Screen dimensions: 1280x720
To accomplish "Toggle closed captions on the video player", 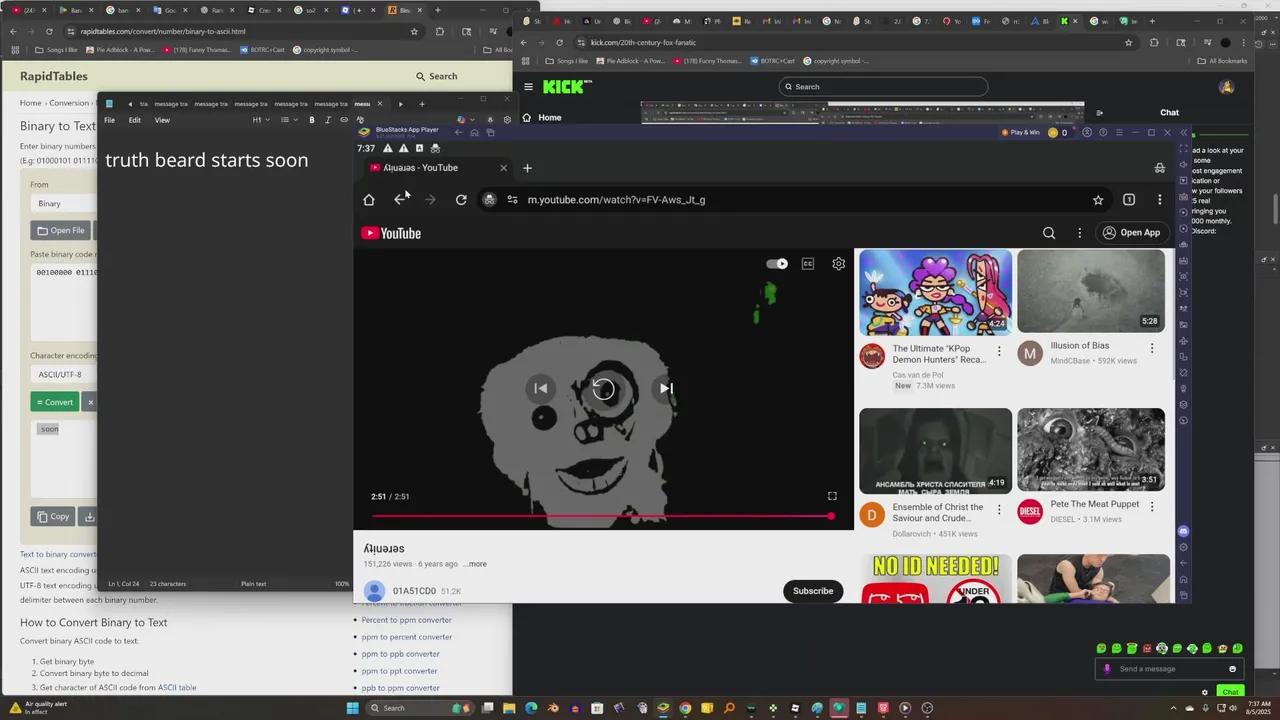I will (808, 264).
